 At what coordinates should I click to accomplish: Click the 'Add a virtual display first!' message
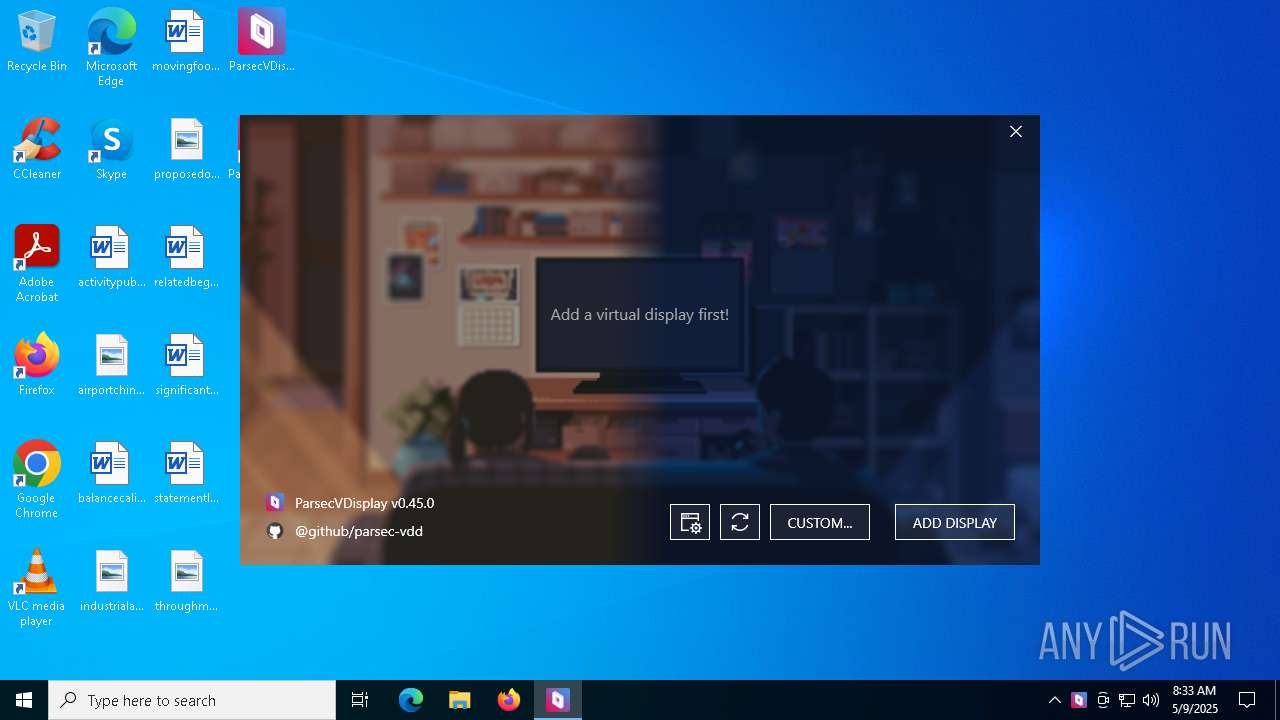coord(640,314)
